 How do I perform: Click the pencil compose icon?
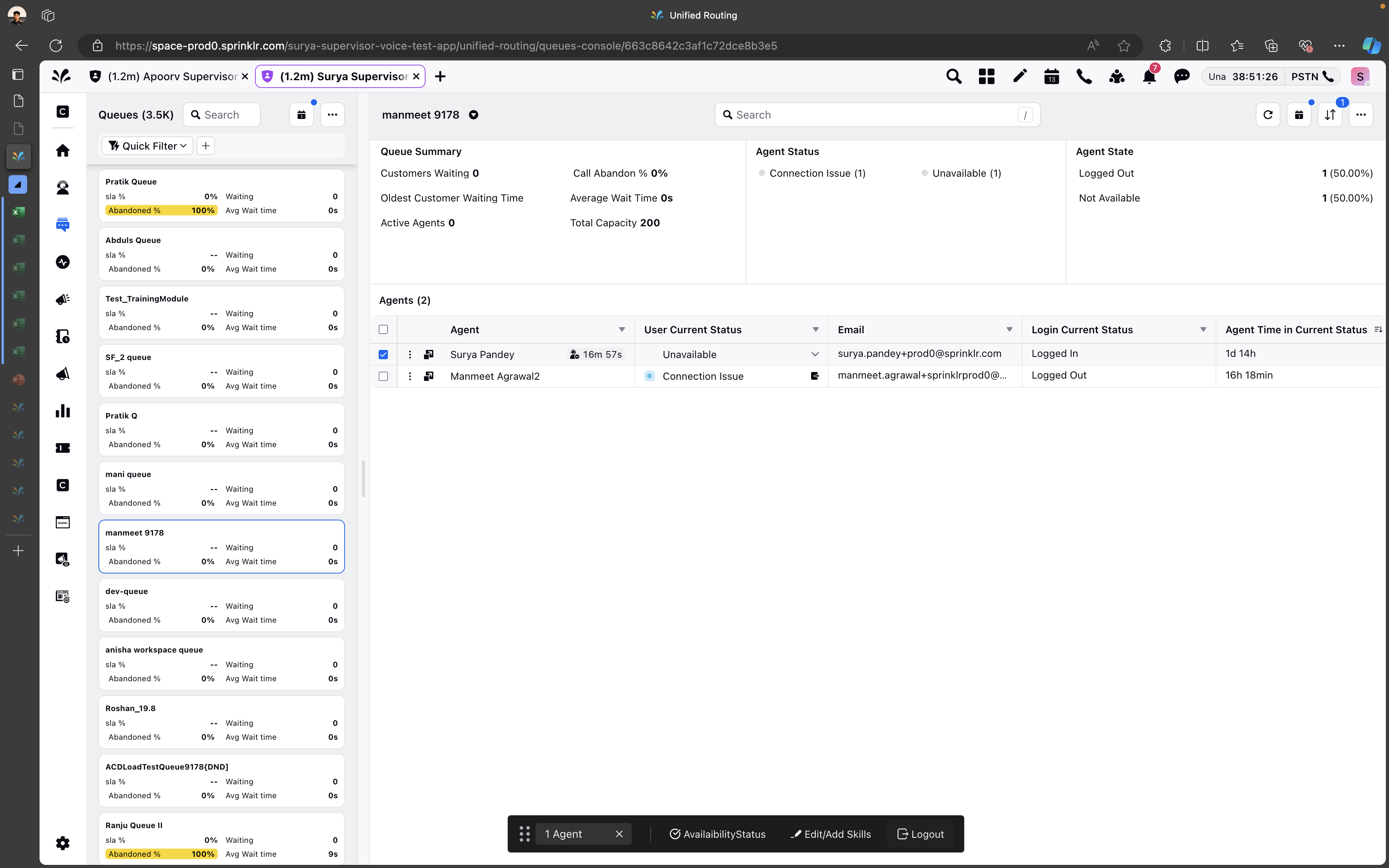[x=1019, y=76]
